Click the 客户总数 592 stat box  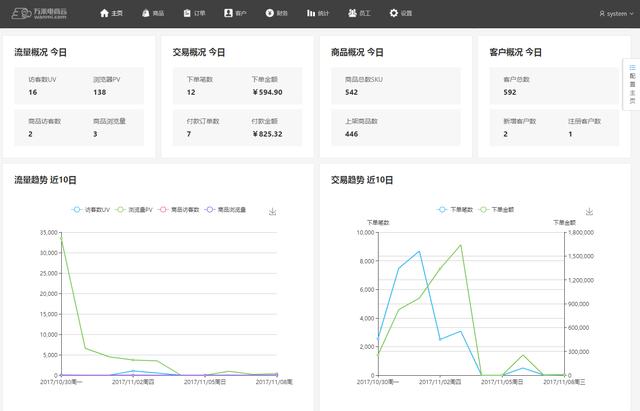[548, 86]
